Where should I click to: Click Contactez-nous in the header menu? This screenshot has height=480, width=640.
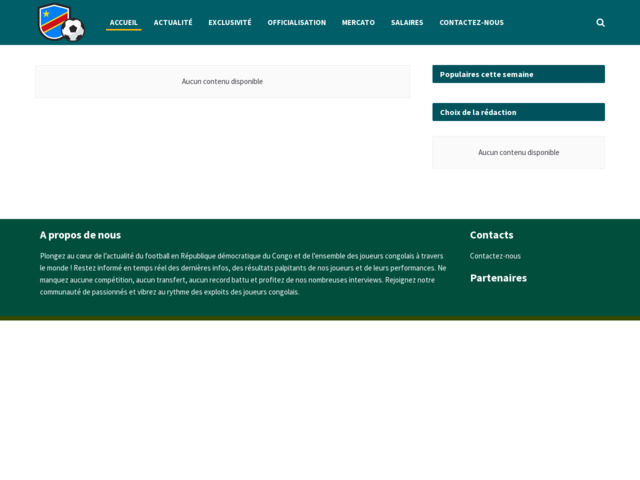coord(471,22)
